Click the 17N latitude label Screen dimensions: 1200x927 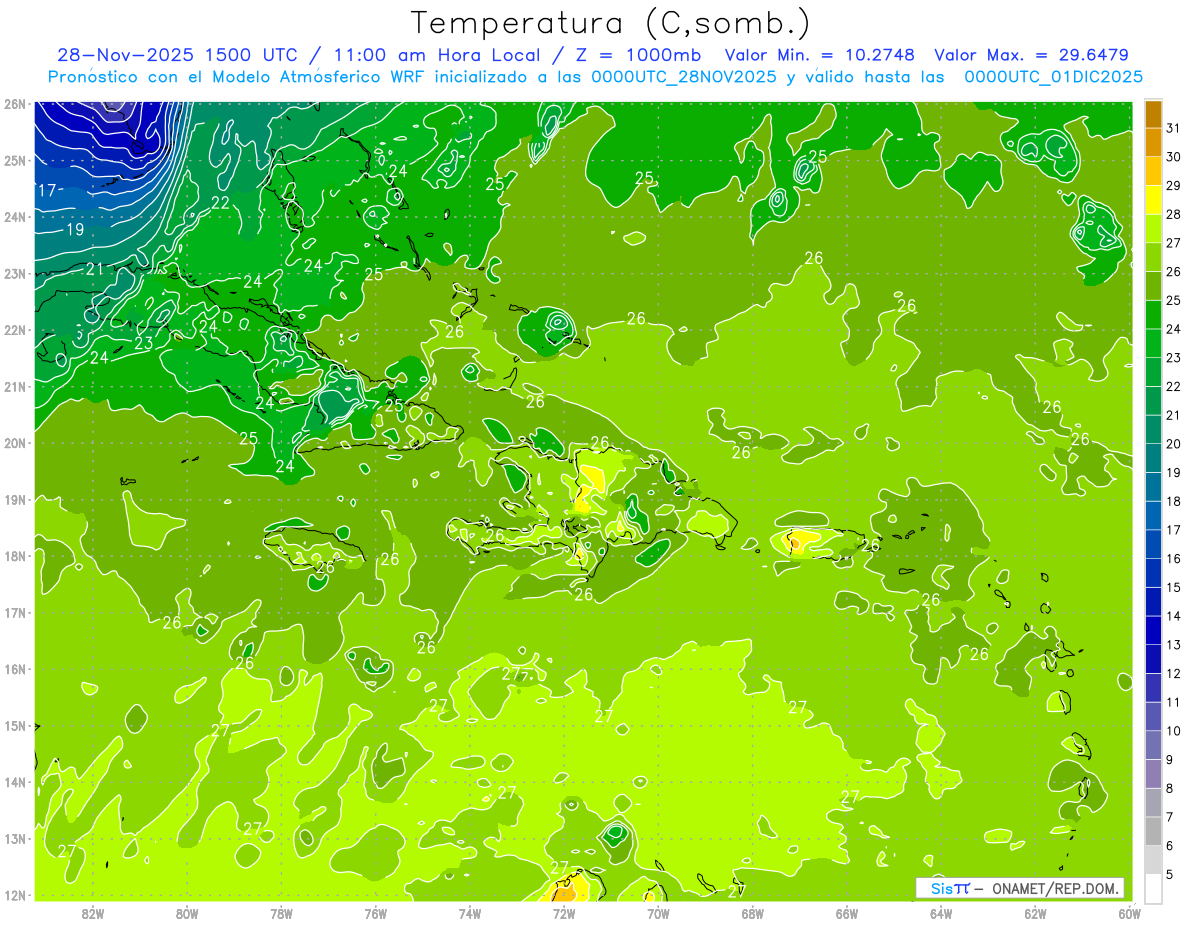point(14,612)
